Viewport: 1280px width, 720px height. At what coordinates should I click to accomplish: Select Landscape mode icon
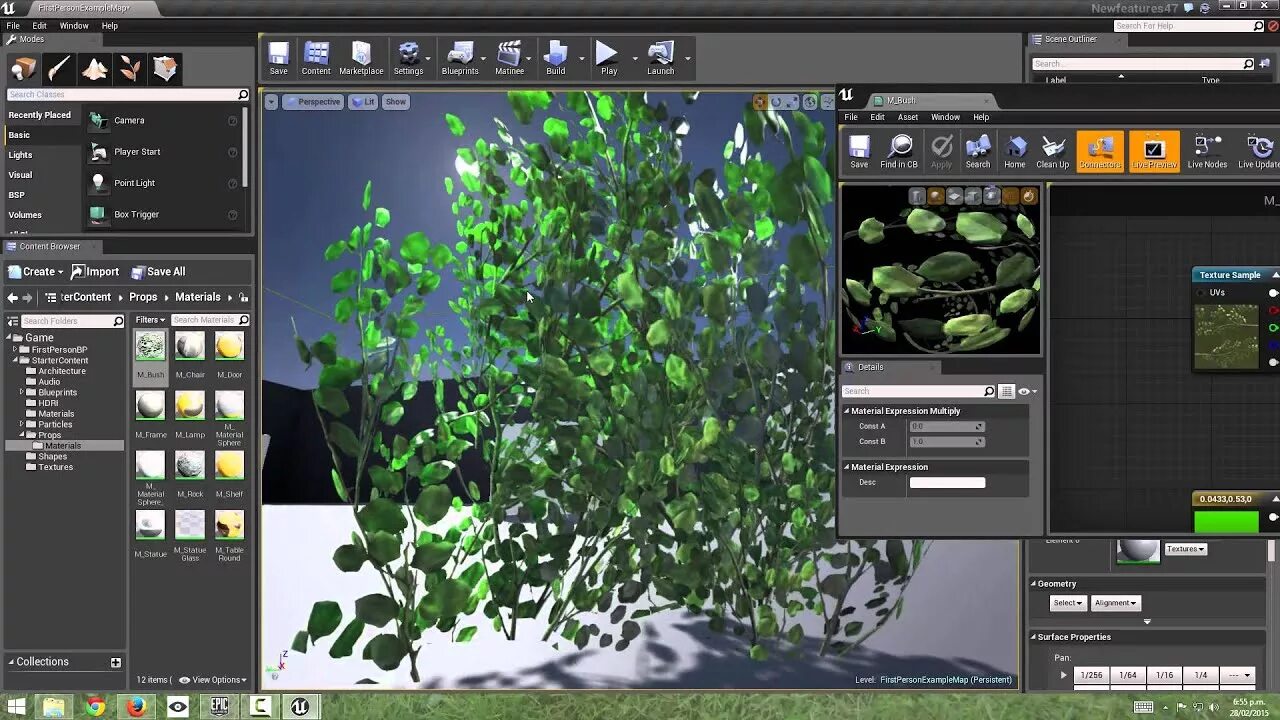94,68
